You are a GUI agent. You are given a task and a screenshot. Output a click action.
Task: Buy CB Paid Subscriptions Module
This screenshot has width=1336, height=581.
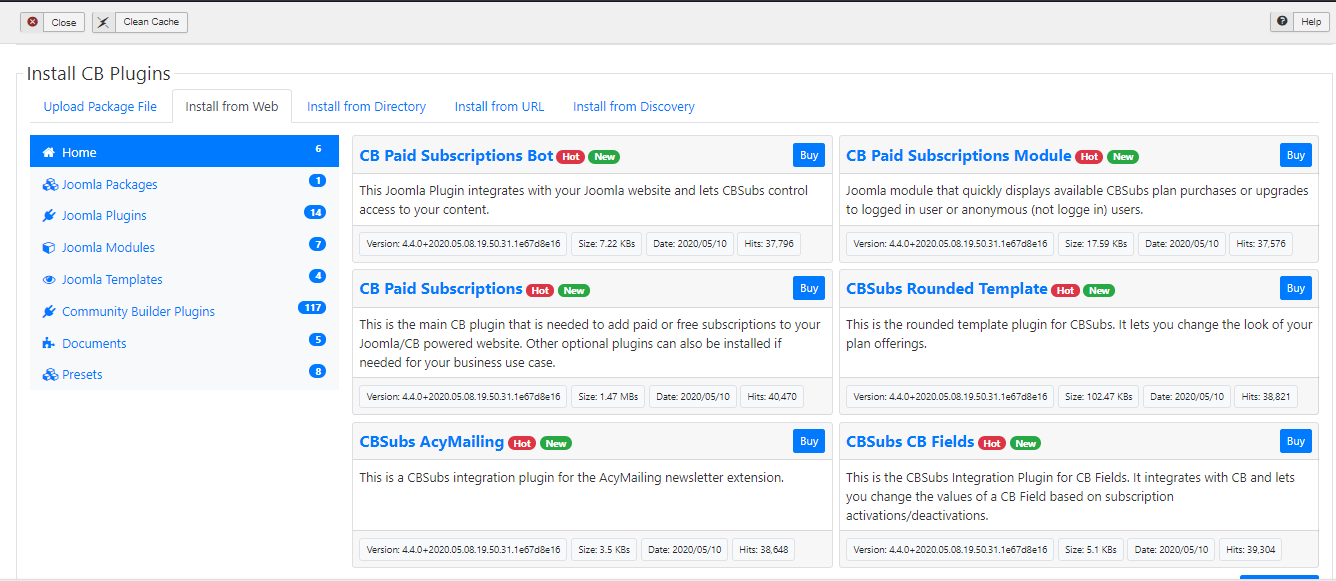1296,155
